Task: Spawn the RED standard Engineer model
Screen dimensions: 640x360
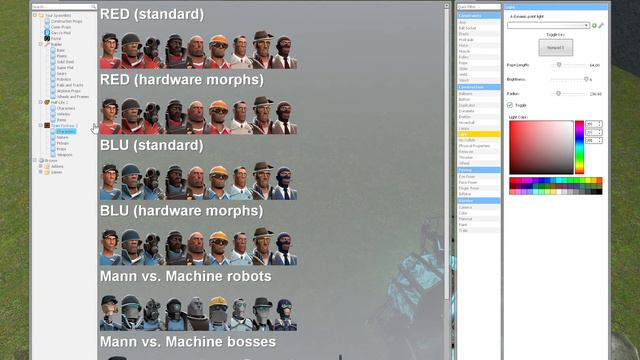Action: coord(220,50)
